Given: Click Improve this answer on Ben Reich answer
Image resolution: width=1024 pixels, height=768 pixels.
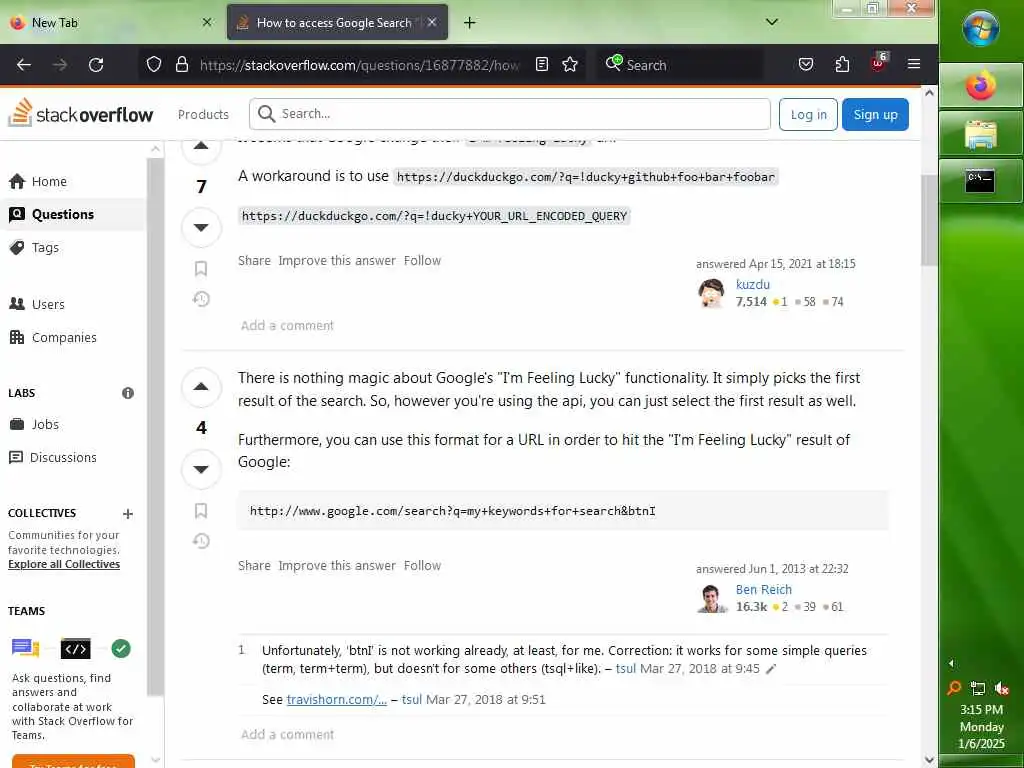Looking at the screenshot, I should pyautogui.click(x=337, y=566).
